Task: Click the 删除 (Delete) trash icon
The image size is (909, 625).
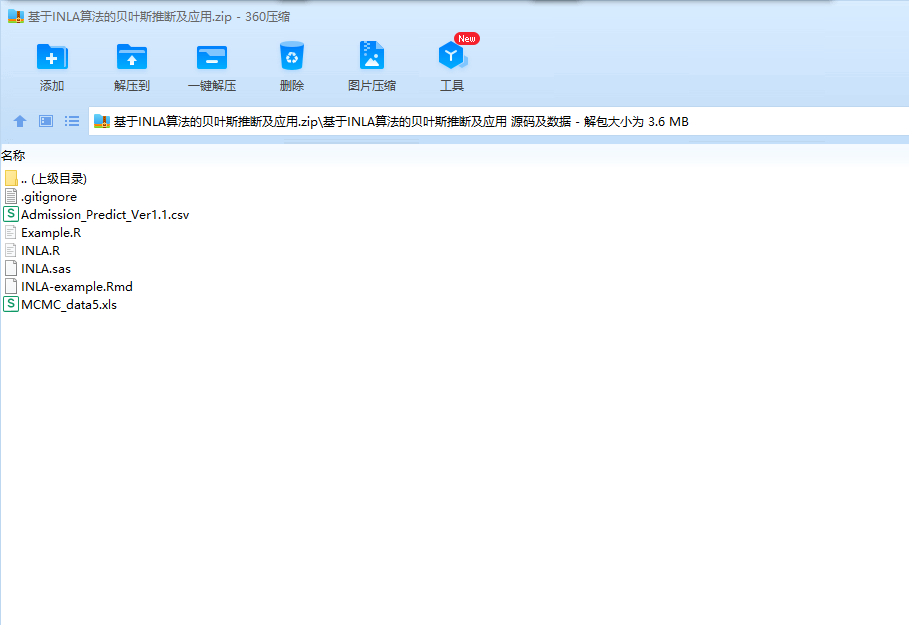Action: pyautogui.click(x=292, y=56)
